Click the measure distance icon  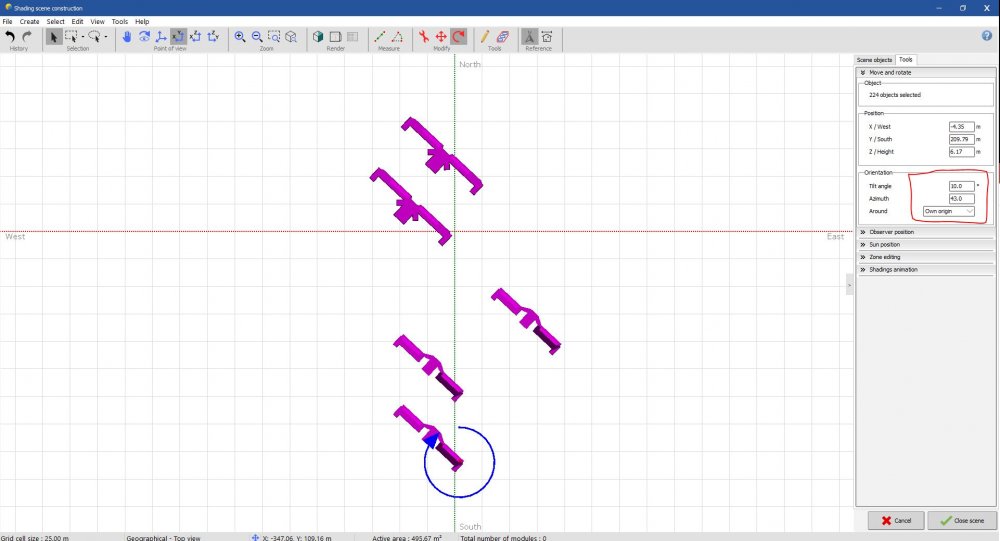[x=380, y=37]
